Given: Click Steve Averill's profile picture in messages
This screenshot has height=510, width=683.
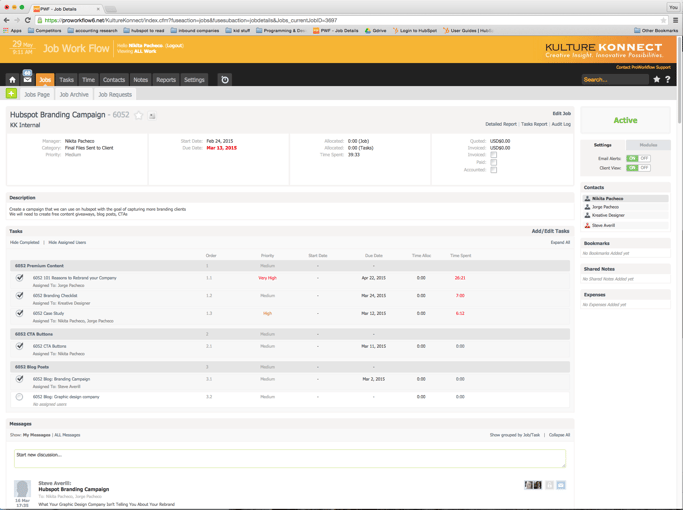Looking at the screenshot, I should tap(22, 489).
